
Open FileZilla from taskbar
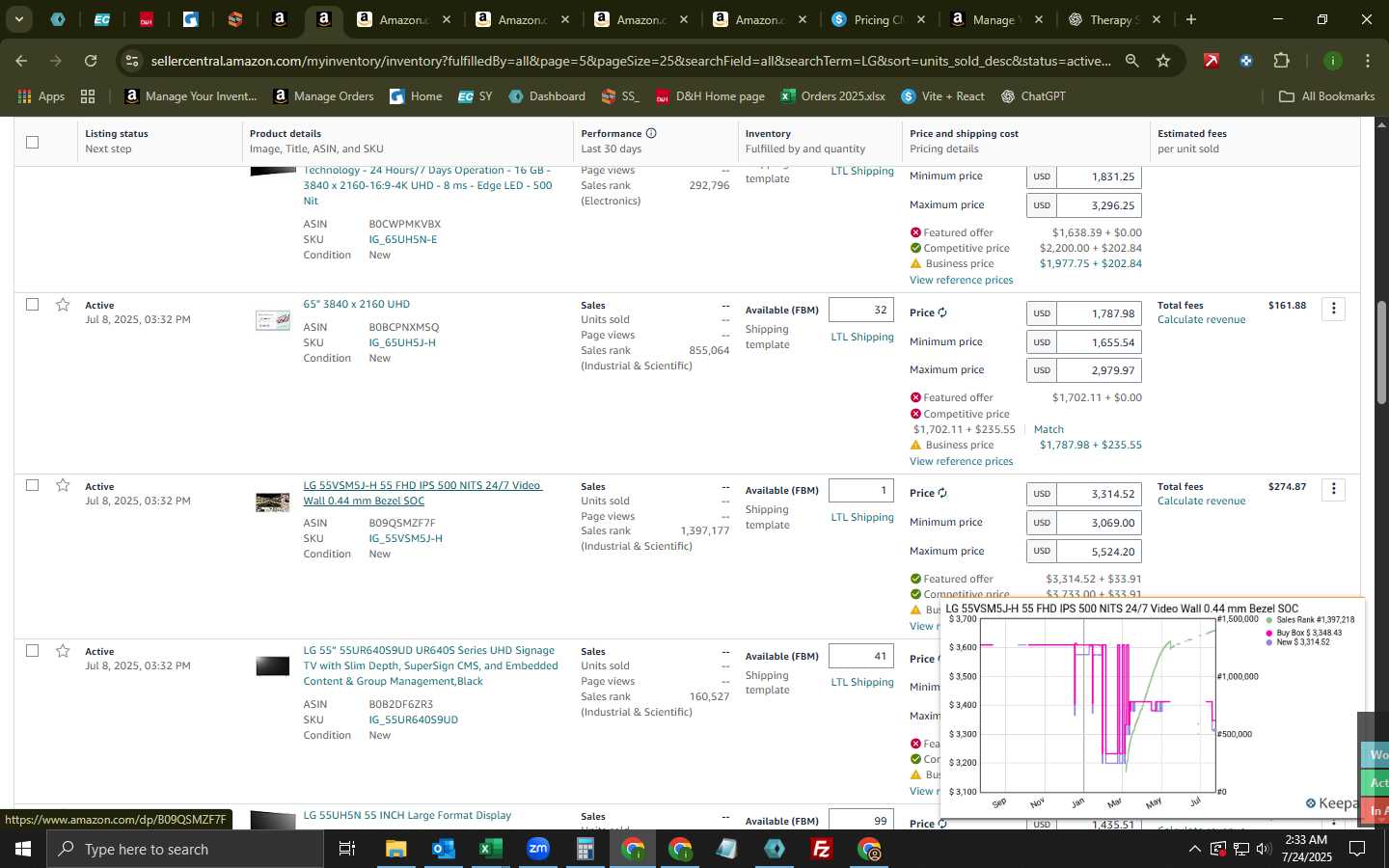822,849
